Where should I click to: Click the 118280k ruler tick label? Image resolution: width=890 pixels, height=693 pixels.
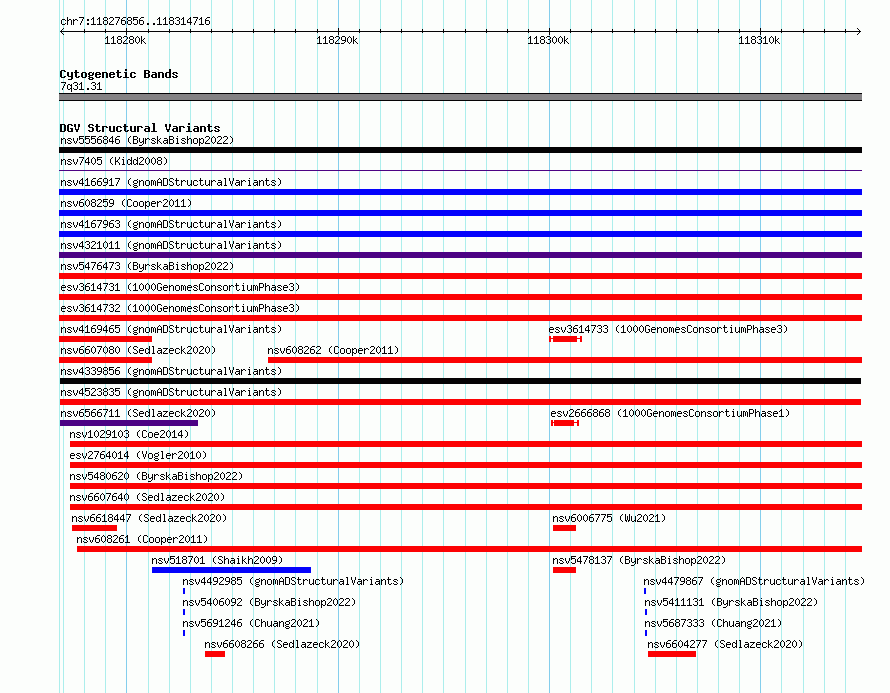pyautogui.click(x=125, y=40)
